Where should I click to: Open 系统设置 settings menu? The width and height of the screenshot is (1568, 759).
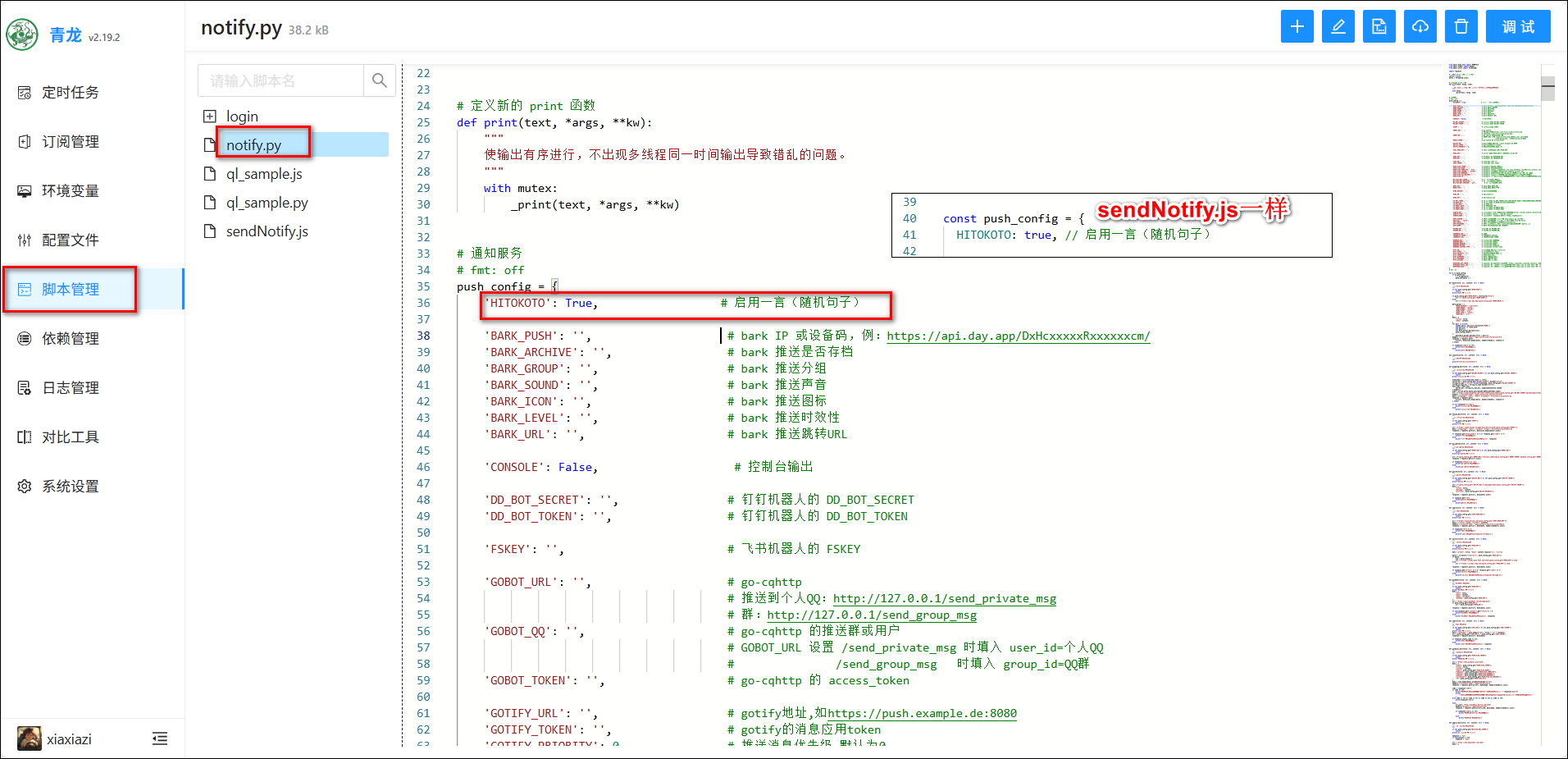[x=71, y=487]
